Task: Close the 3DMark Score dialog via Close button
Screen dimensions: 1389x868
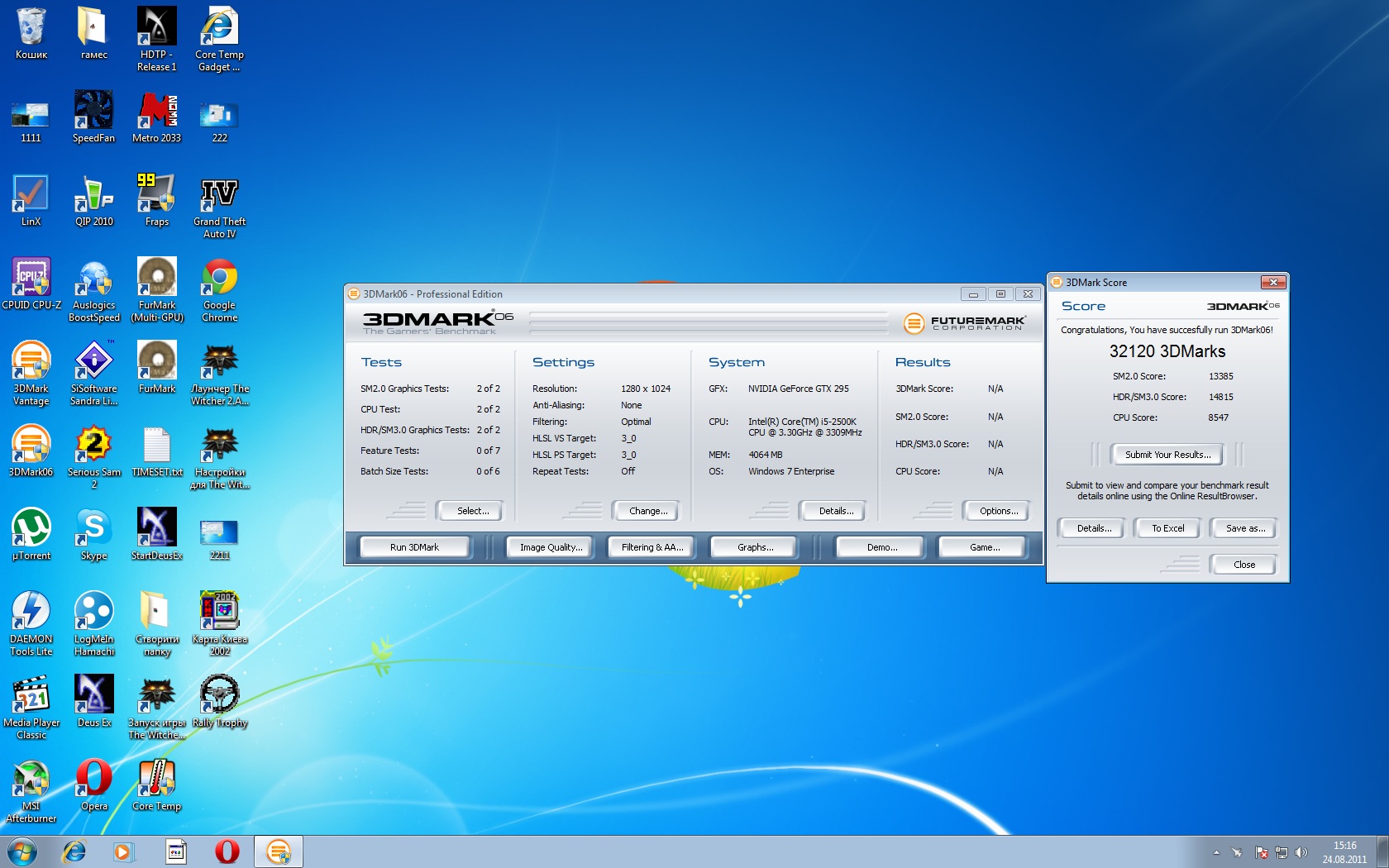Action: pyautogui.click(x=1243, y=565)
